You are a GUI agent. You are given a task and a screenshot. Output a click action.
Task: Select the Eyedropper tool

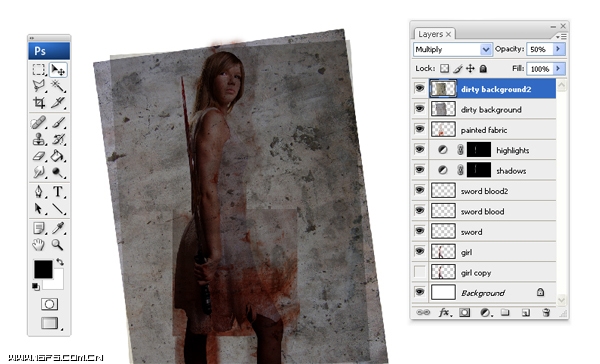58,228
